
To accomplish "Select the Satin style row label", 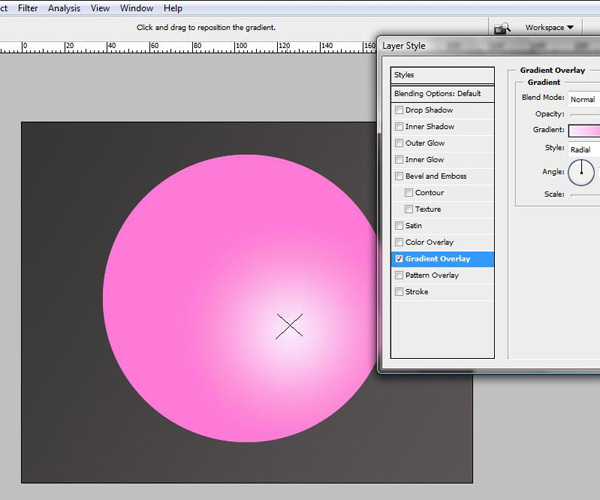I will tap(414, 225).
